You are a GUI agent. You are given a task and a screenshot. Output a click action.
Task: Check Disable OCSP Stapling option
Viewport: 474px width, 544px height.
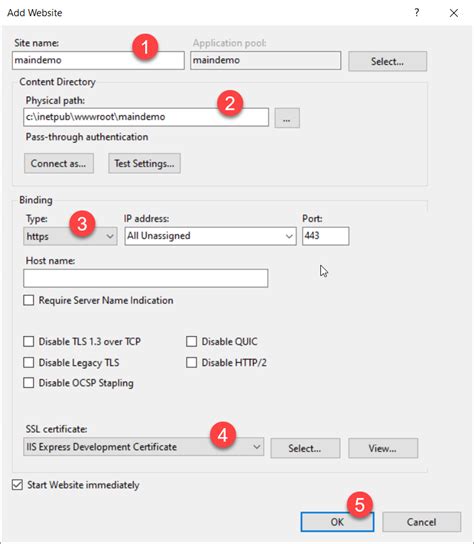point(28,383)
